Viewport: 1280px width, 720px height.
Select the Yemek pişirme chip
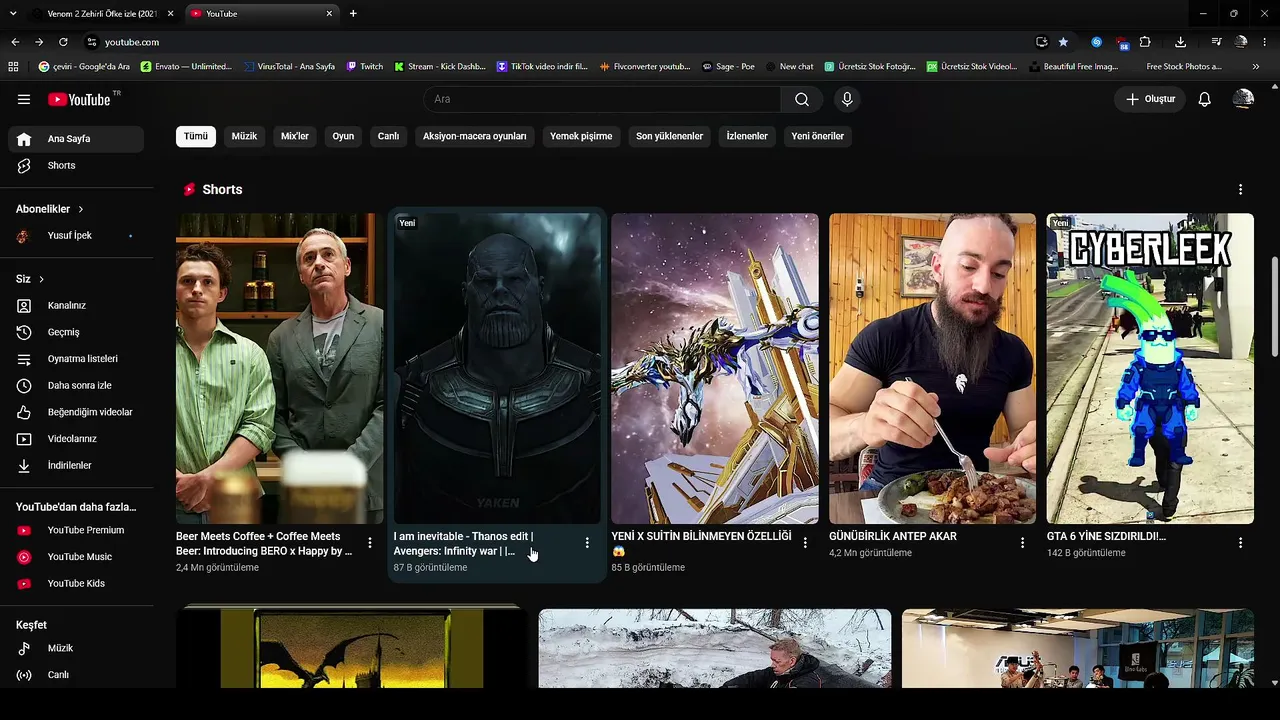(x=581, y=136)
